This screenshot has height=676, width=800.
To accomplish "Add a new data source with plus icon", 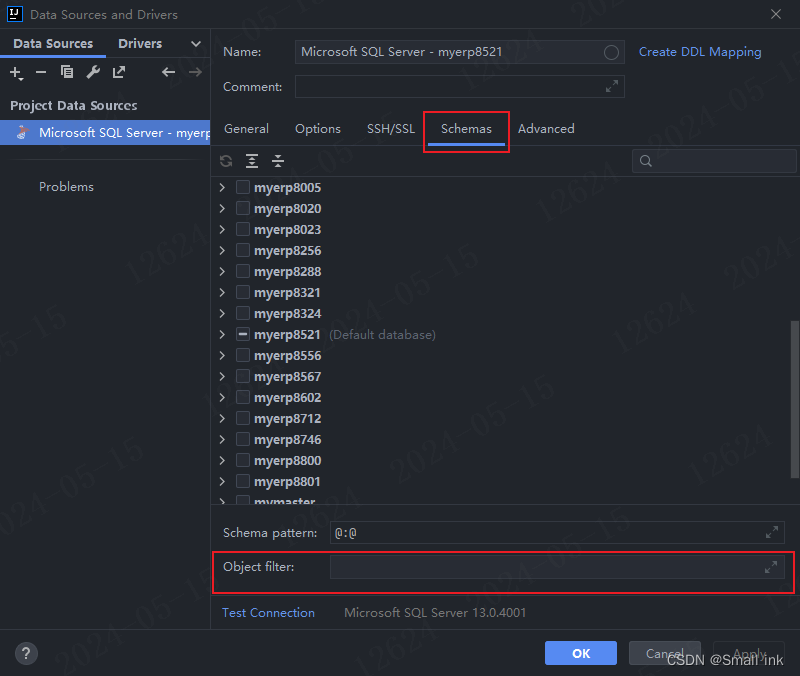I will point(16,72).
